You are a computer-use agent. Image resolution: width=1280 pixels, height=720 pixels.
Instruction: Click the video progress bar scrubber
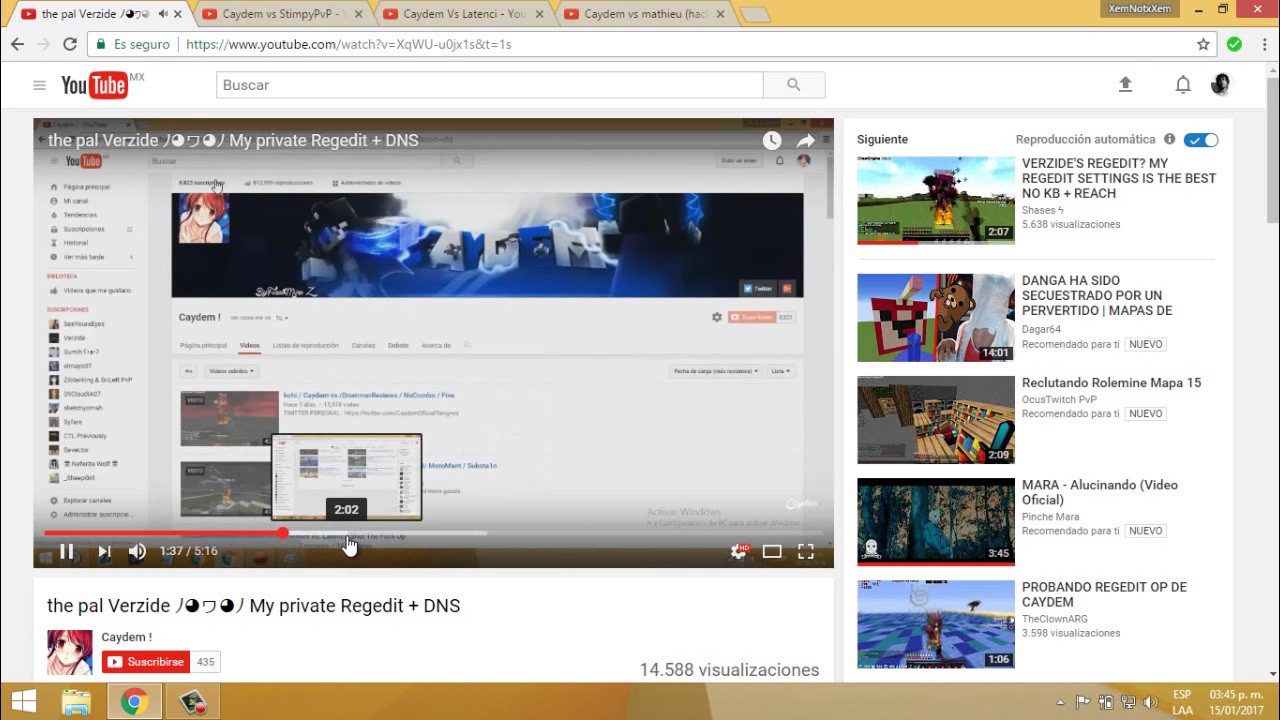pyautogui.click(x=283, y=533)
